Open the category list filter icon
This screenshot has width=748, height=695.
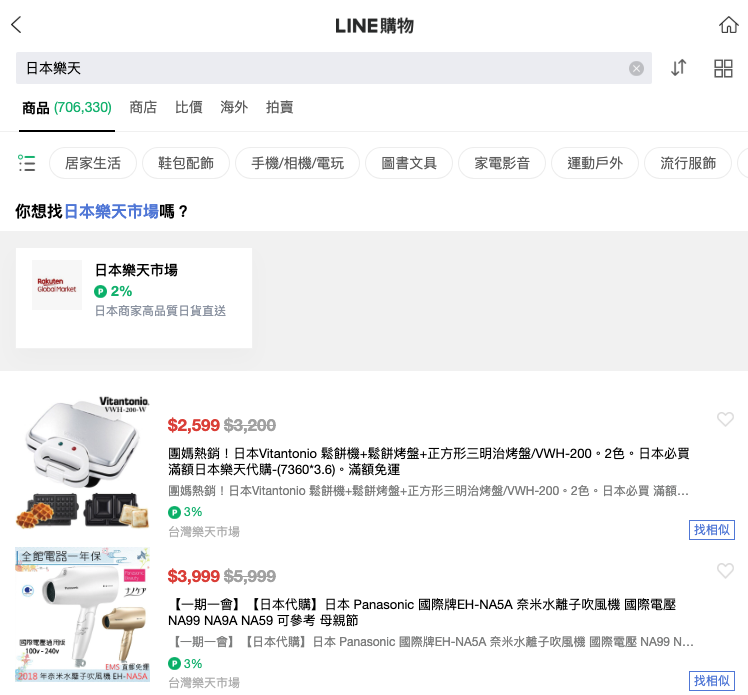click(x=26, y=163)
